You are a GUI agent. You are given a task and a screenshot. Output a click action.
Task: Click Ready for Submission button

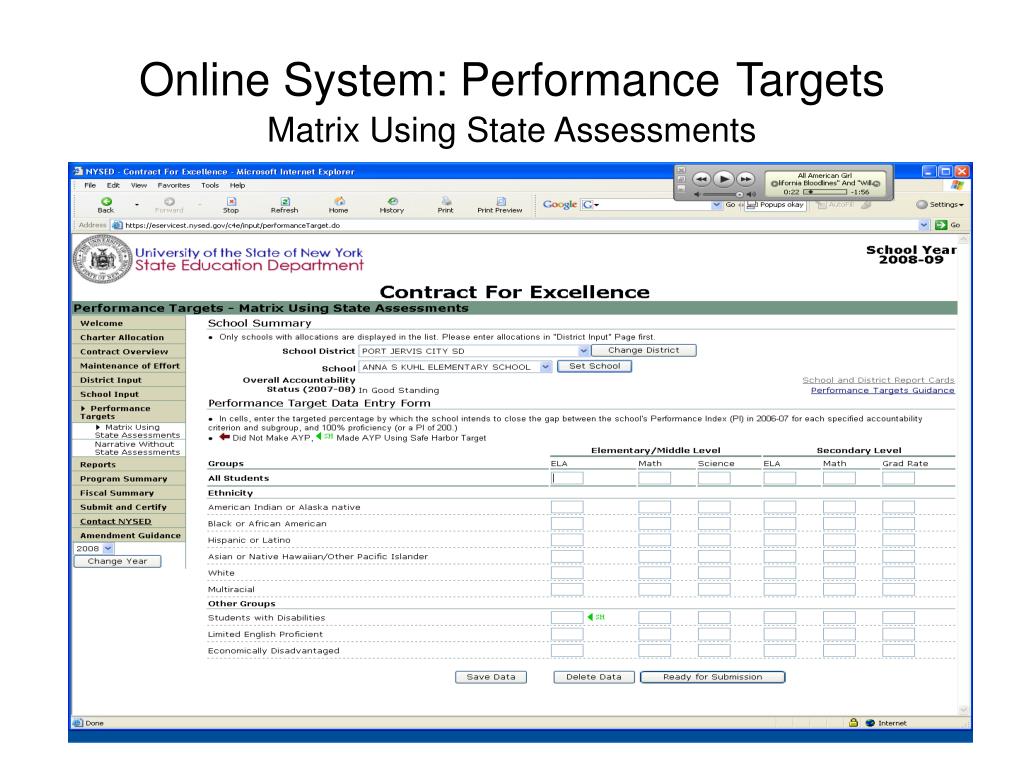tap(712, 677)
